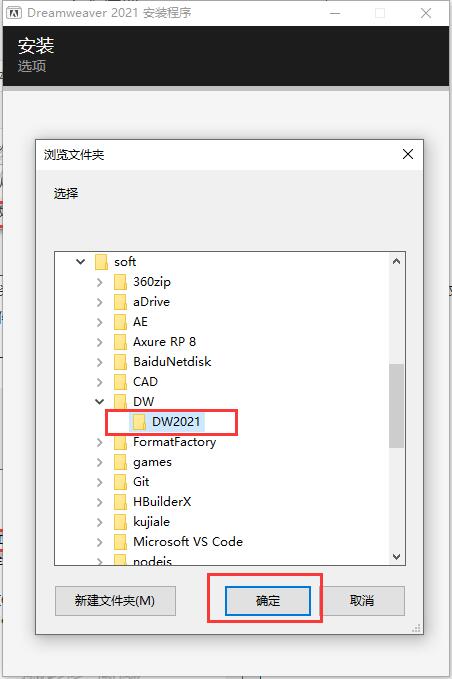Collapse the soft folder tree

point(81,262)
